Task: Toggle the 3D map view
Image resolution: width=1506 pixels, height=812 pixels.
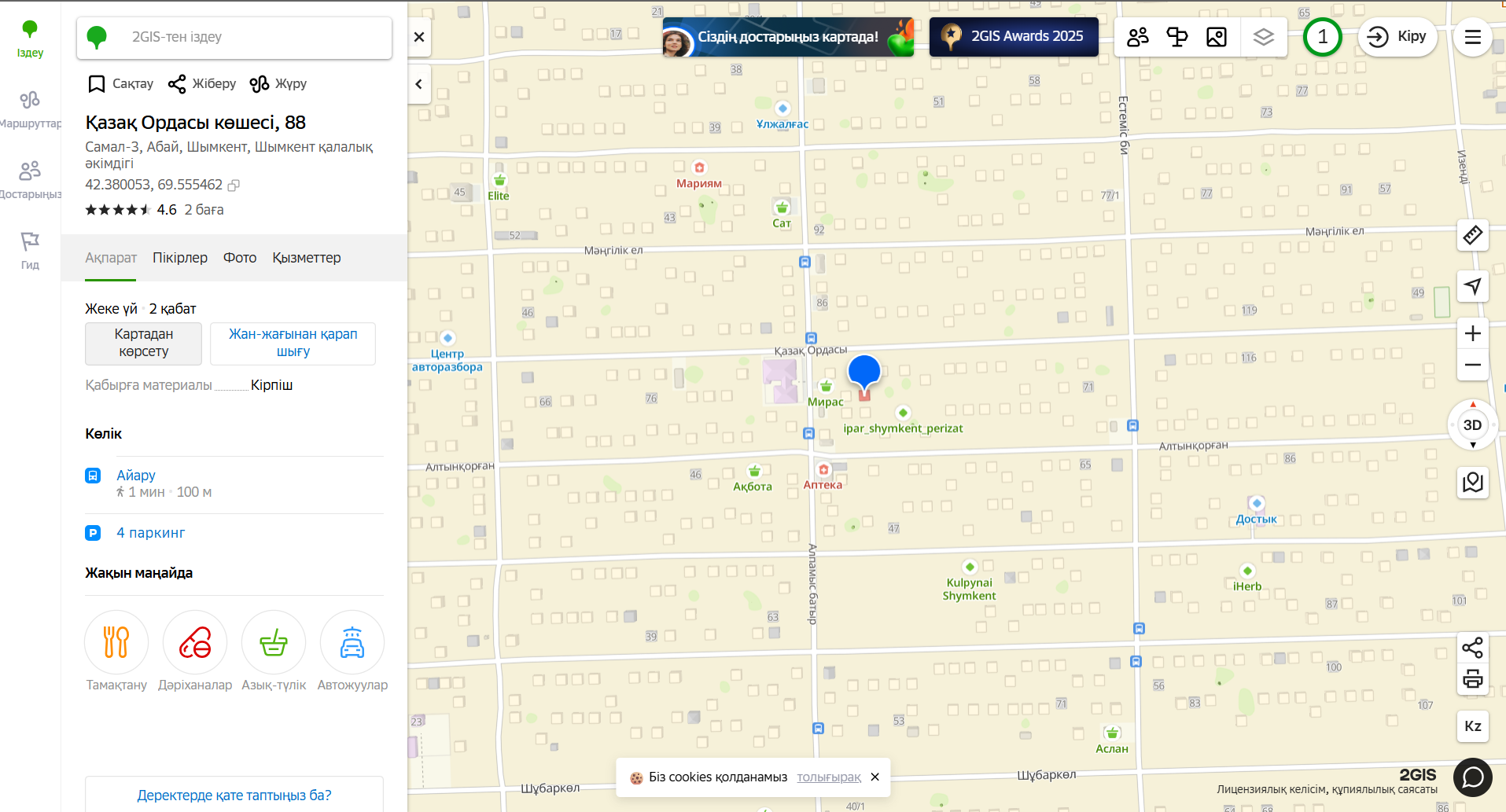Action: pyautogui.click(x=1473, y=424)
